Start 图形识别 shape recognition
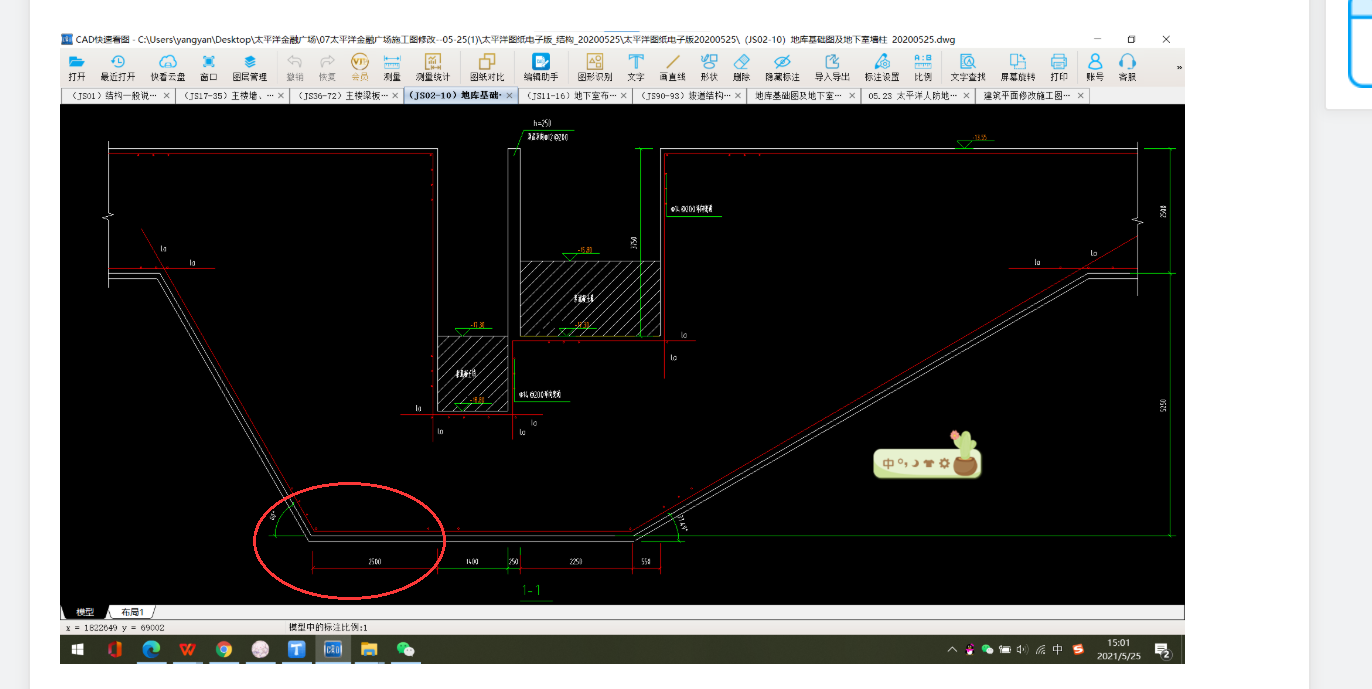The height and width of the screenshot is (689, 1372). coord(595,67)
